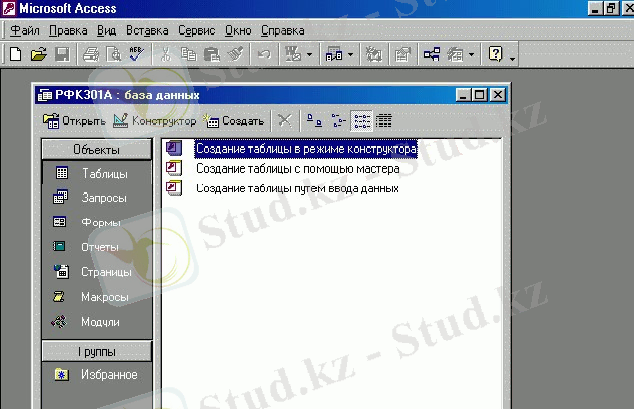The width and height of the screenshot is (634, 409).
Task: Open the Вставка menu
Action: click(147, 30)
